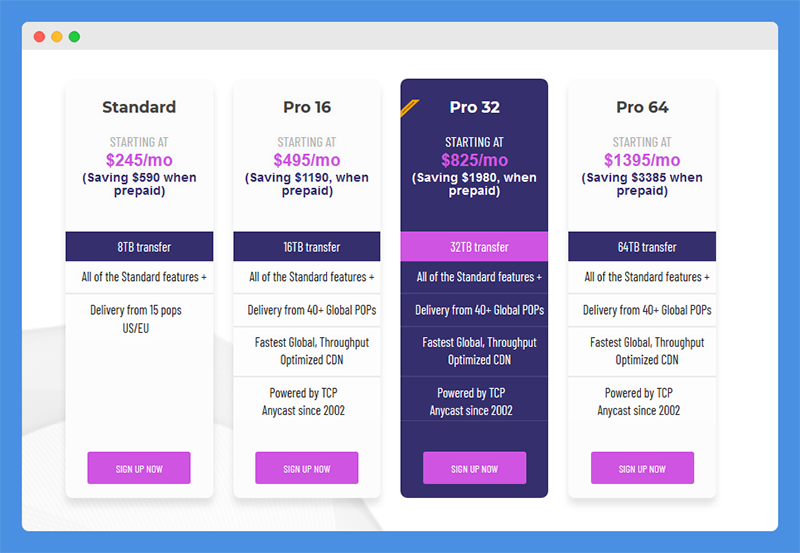The width and height of the screenshot is (800, 553).
Task: Sign up for the Pro 16 plan
Action: [x=307, y=468]
